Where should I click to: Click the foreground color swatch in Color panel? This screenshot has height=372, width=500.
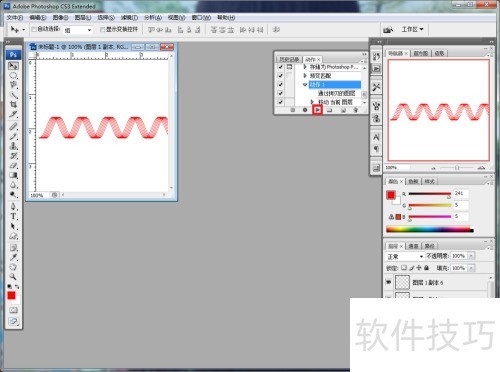pos(391,195)
